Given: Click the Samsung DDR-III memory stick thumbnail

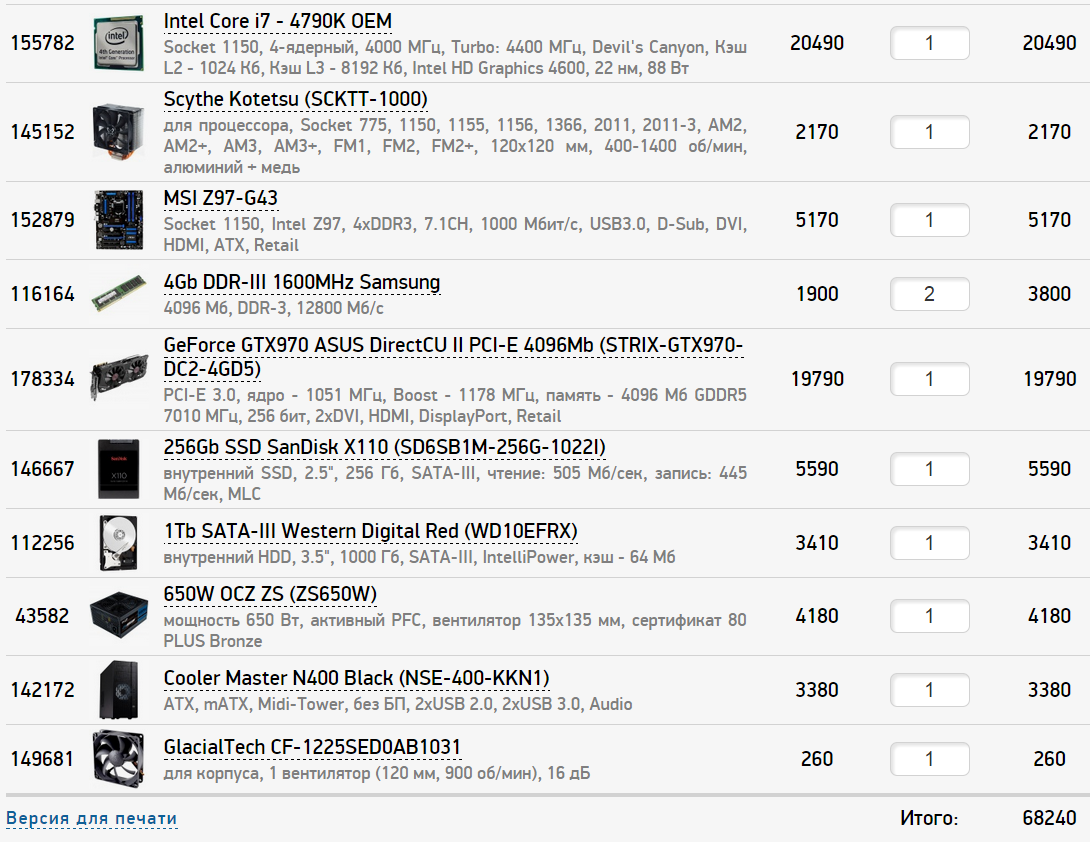Looking at the screenshot, I should point(119,293).
